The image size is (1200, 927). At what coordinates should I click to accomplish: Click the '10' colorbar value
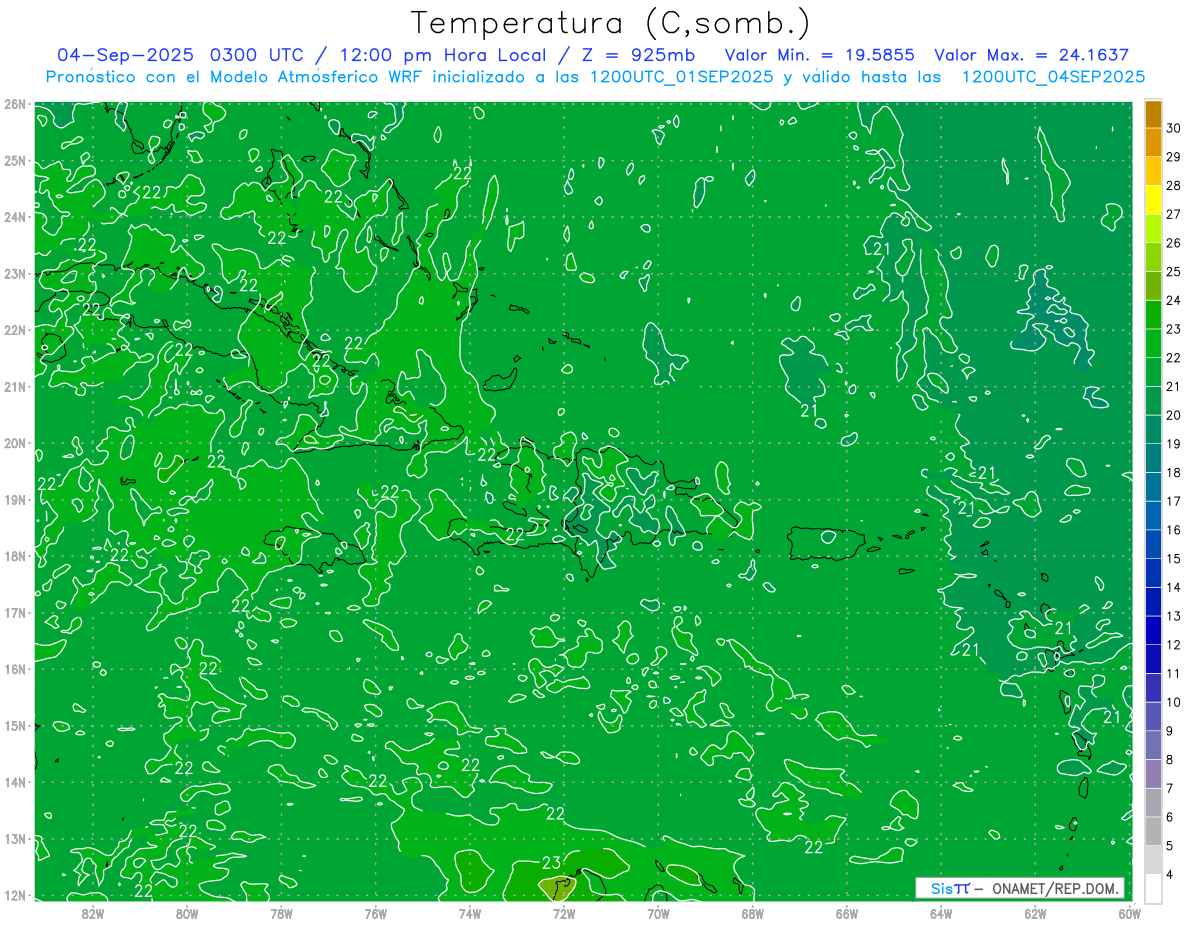pyautogui.click(x=1174, y=702)
